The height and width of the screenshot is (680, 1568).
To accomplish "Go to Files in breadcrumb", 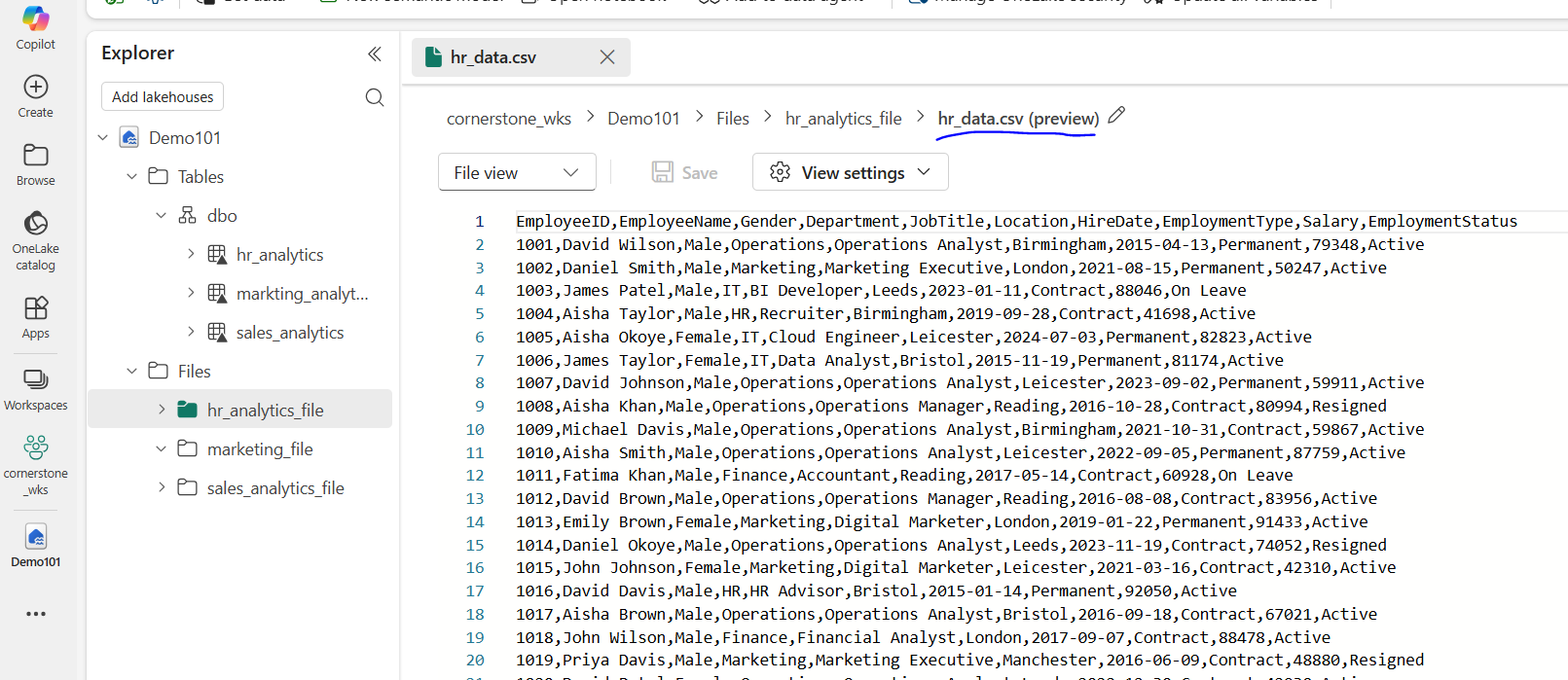I will click(733, 119).
